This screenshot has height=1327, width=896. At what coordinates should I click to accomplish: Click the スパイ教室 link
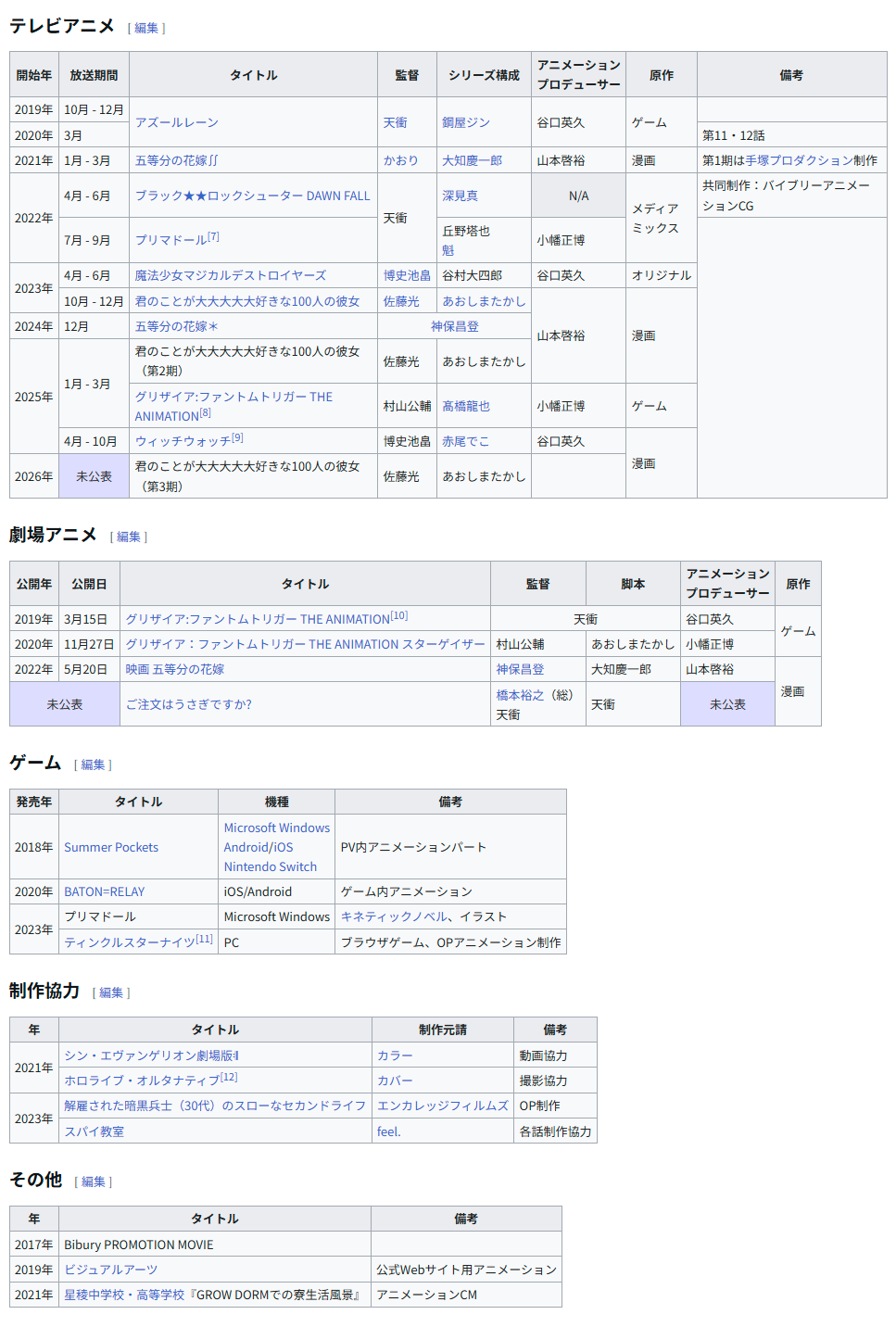coord(94,1131)
